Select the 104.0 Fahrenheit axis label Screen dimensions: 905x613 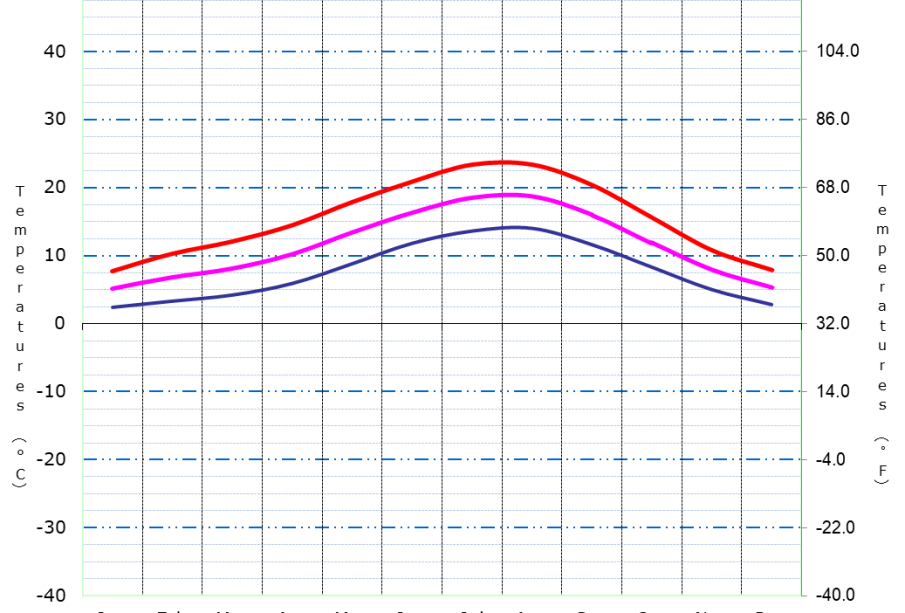tap(838, 52)
